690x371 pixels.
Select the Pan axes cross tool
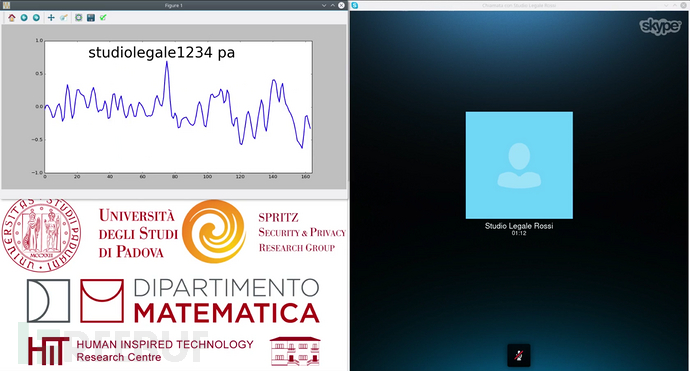click(51, 18)
